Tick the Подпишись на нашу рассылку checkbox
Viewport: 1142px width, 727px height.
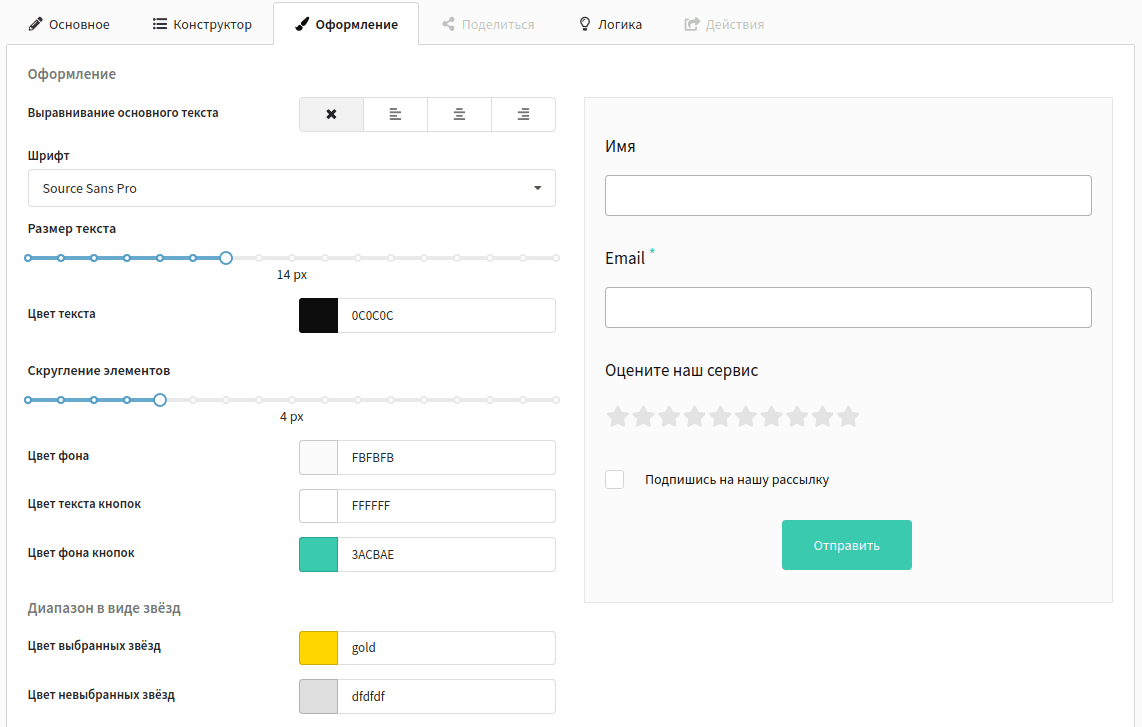tap(615, 479)
